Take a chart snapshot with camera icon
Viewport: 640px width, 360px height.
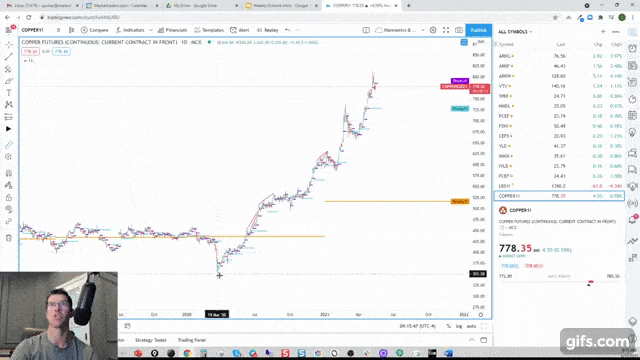tap(459, 30)
